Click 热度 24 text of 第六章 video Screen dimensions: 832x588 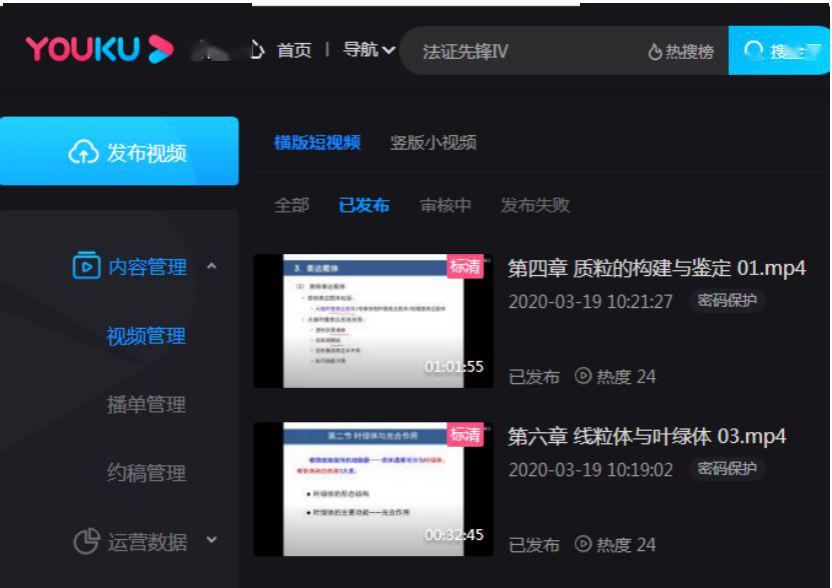[626, 544]
